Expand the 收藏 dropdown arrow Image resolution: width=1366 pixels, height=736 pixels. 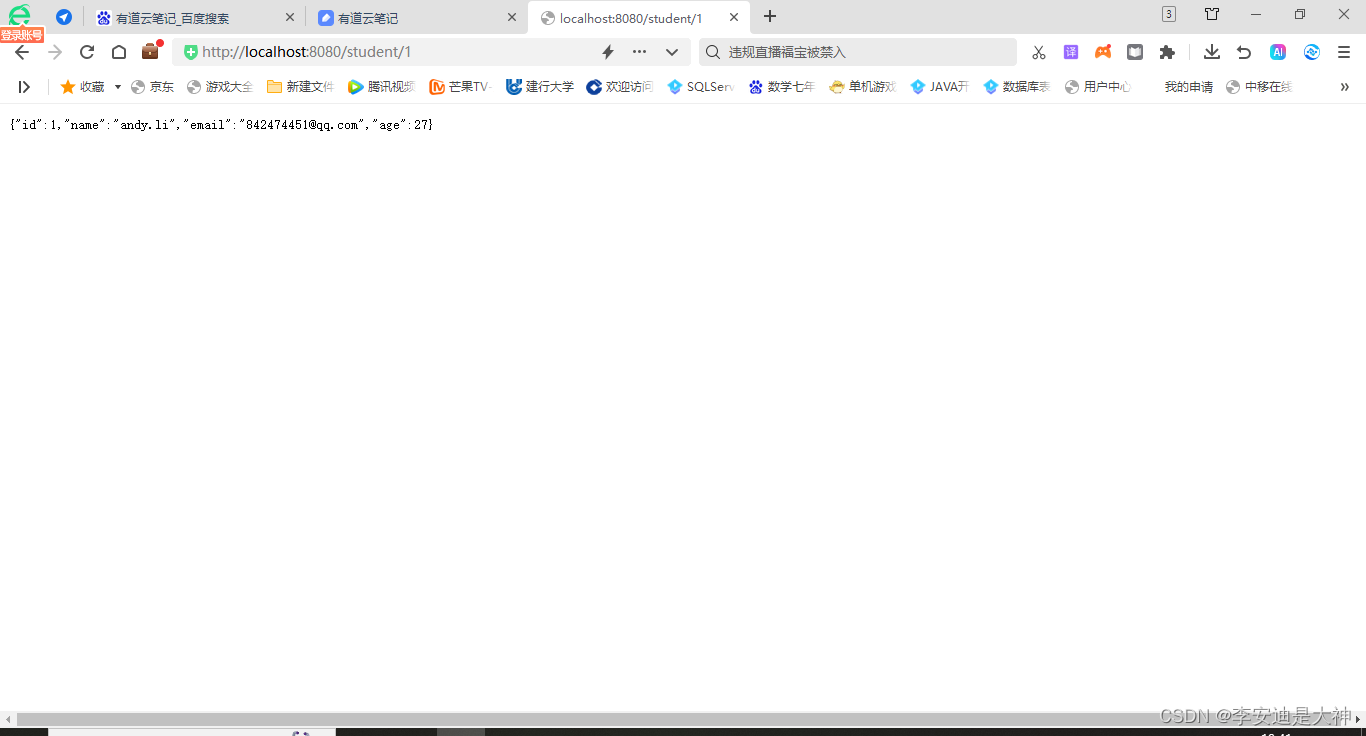click(x=117, y=87)
